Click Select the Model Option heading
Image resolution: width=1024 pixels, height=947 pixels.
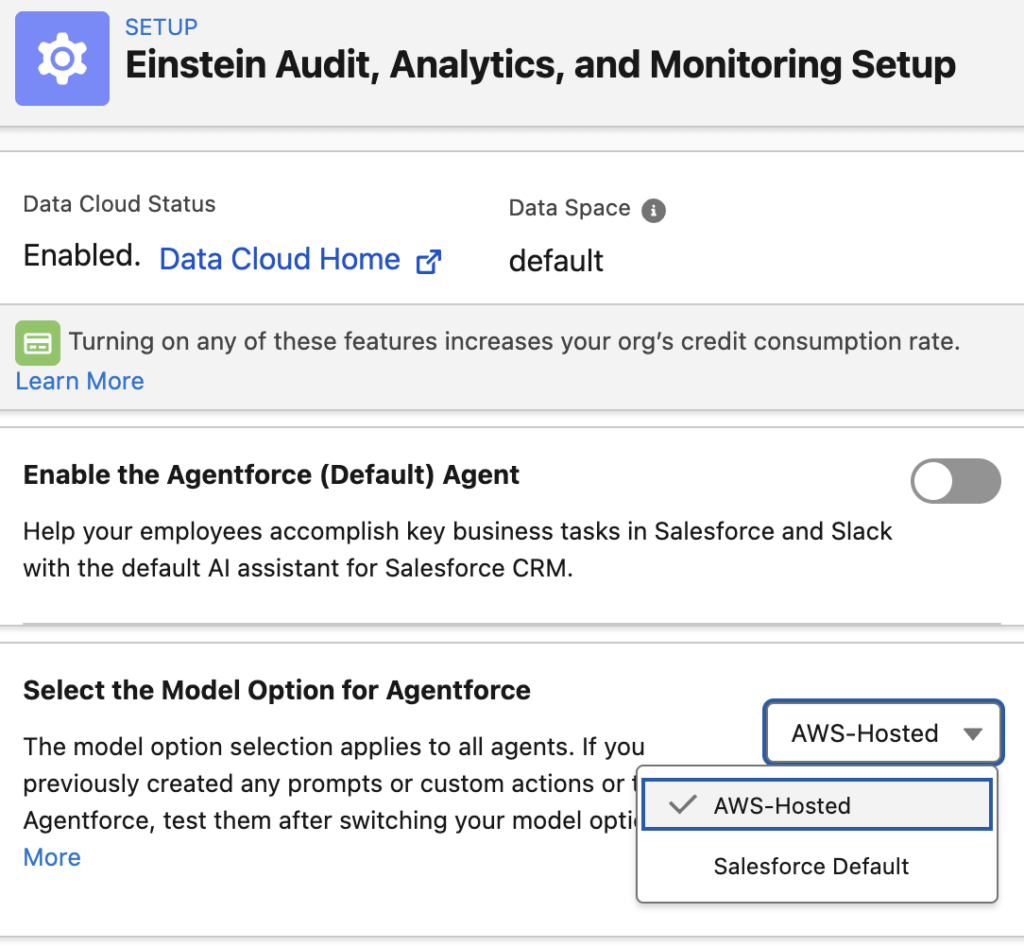277,690
